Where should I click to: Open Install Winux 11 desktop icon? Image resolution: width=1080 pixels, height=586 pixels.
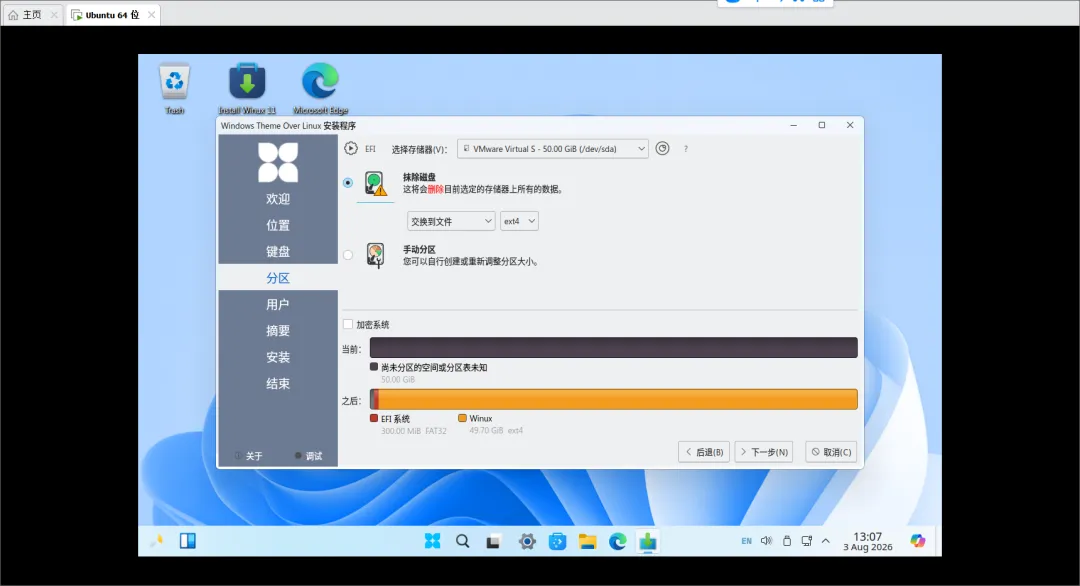click(247, 89)
